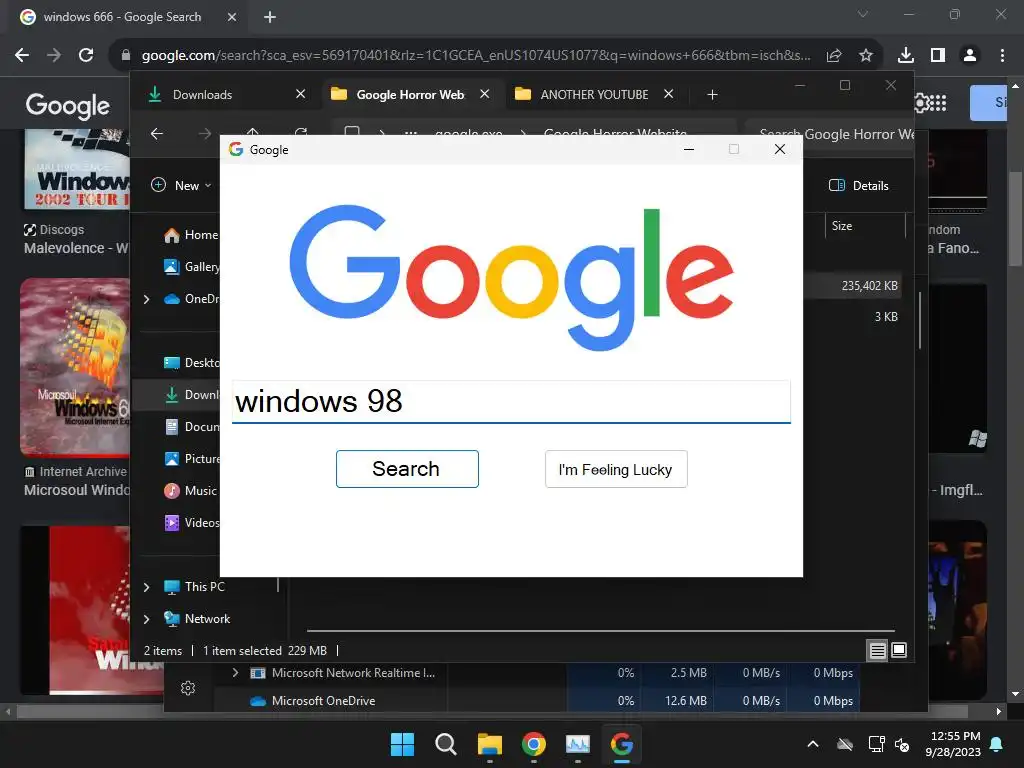Open the New dropdown in File Explorer
The width and height of the screenshot is (1024, 768).
182,185
